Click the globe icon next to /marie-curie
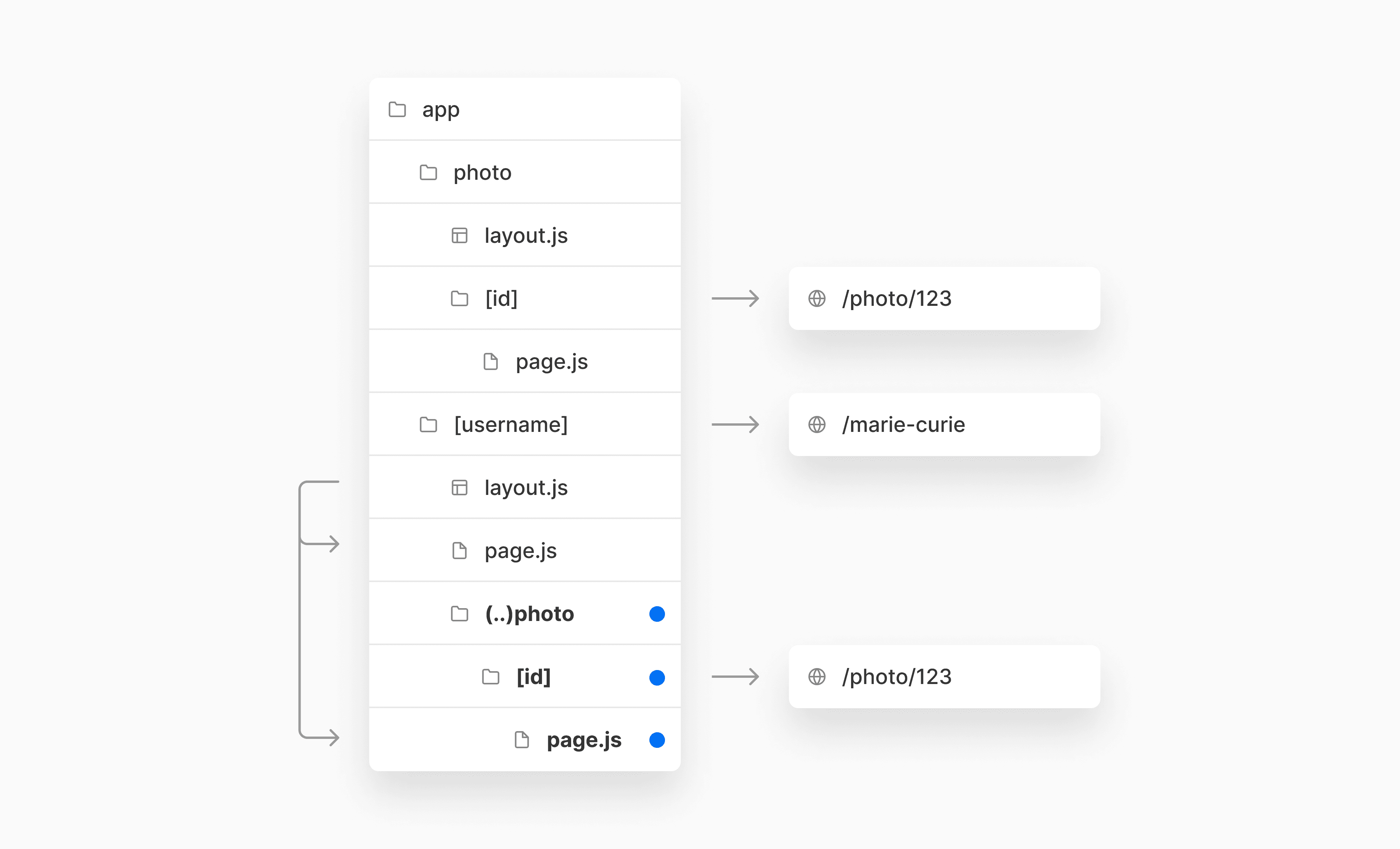Viewport: 1400px width, 849px height. point(816,424)
